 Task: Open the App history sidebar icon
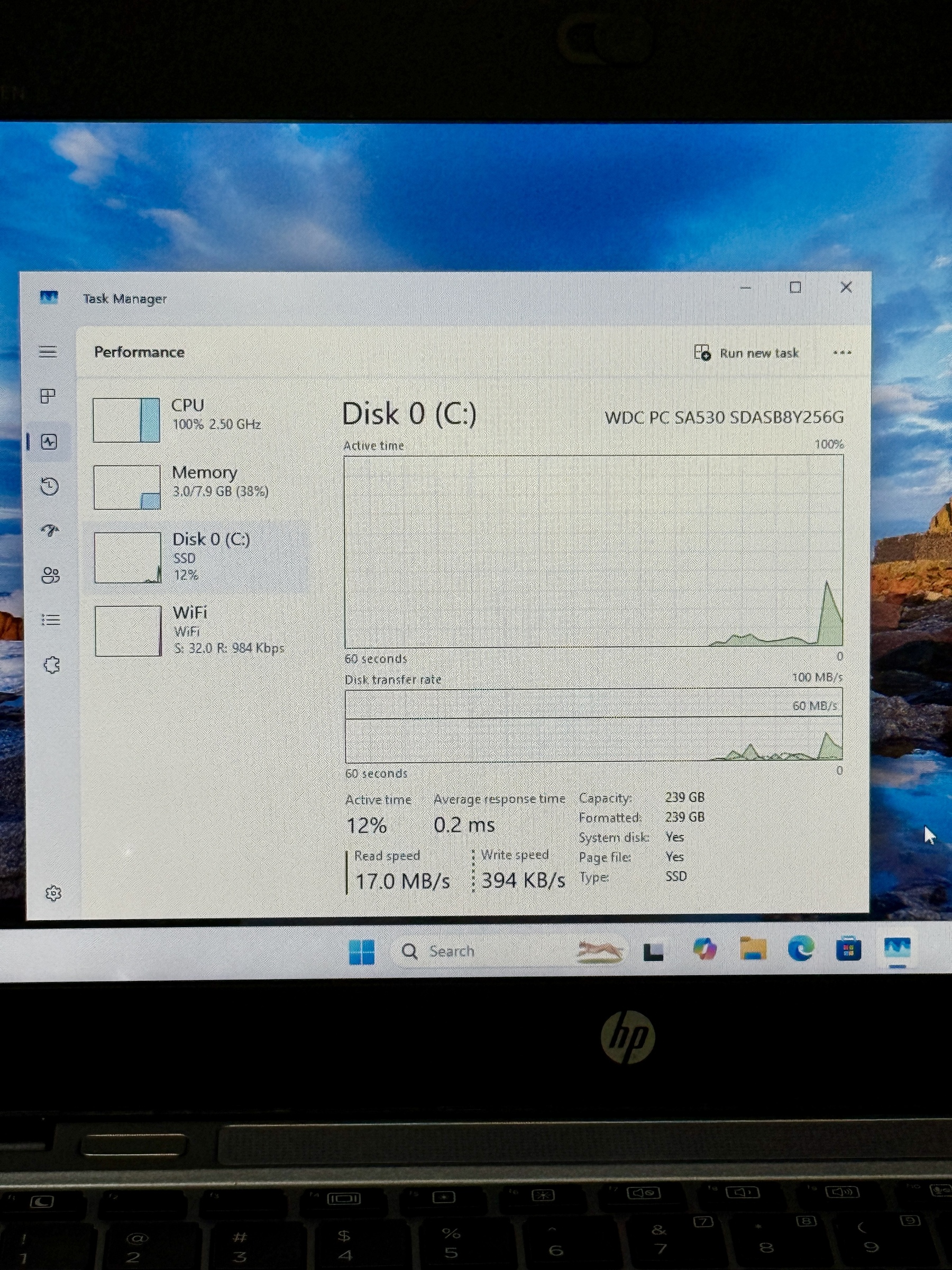click(49, 486)
